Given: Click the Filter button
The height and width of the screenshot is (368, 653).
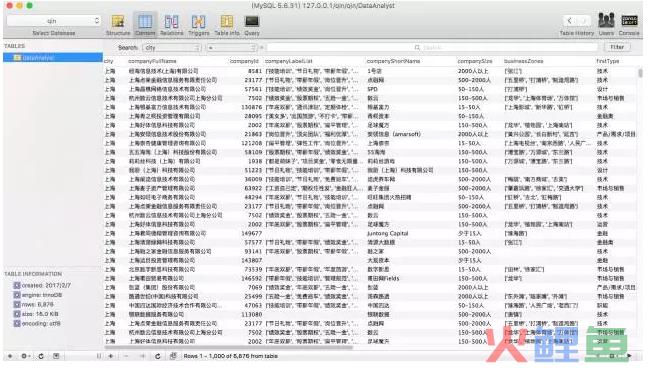Looking at the screenshot, I should (x=617, y=47).
